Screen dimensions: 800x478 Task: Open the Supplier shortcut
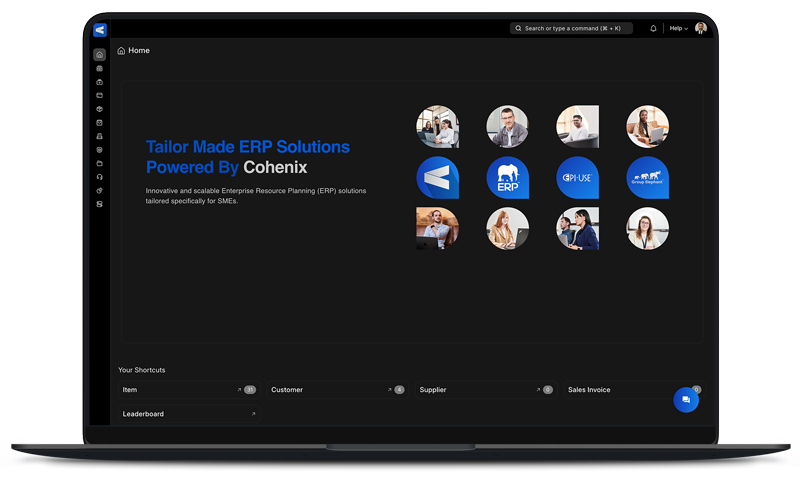[x=486, y=390]
